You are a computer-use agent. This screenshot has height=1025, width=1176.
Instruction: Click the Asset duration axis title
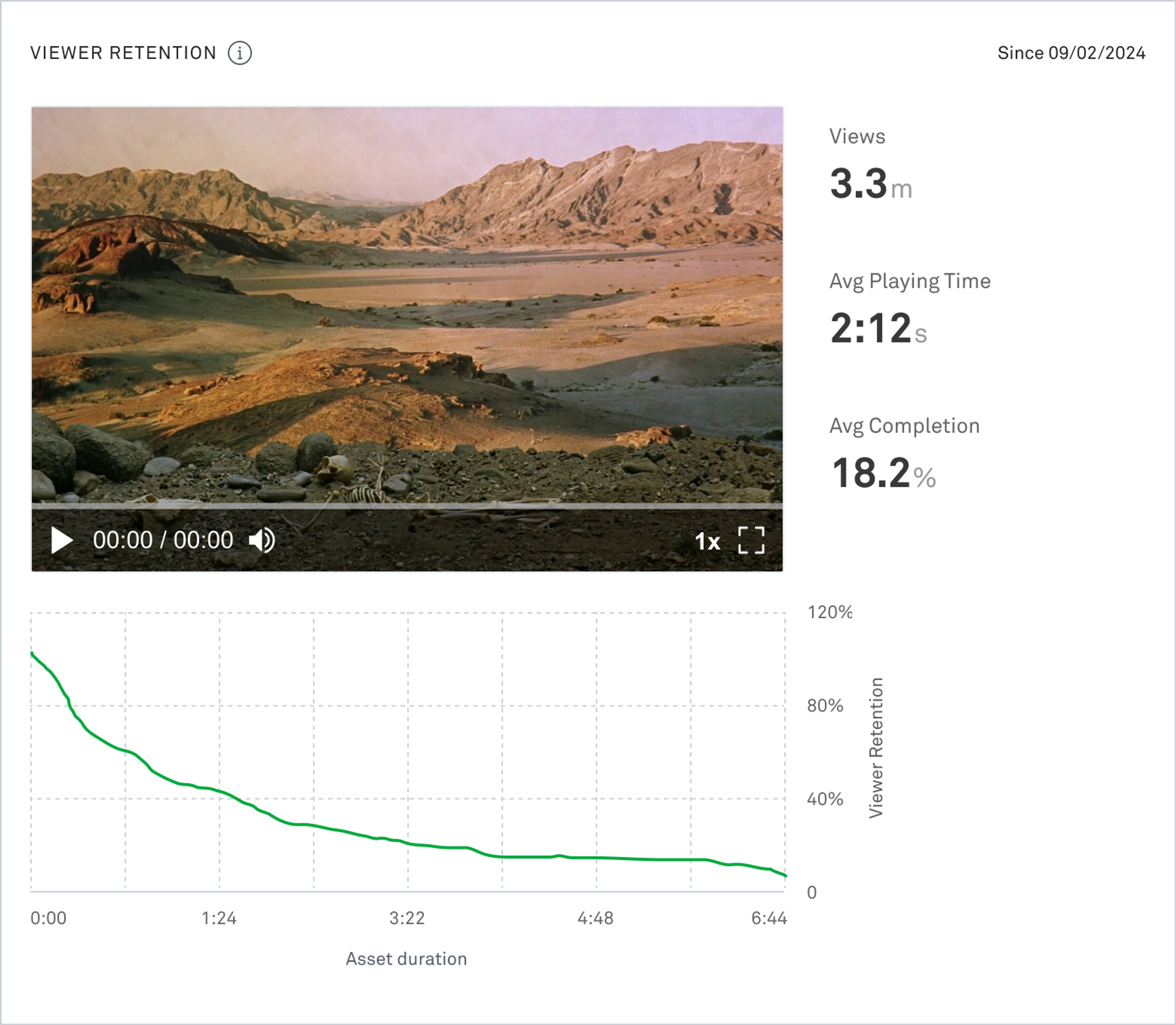point(406,959)
